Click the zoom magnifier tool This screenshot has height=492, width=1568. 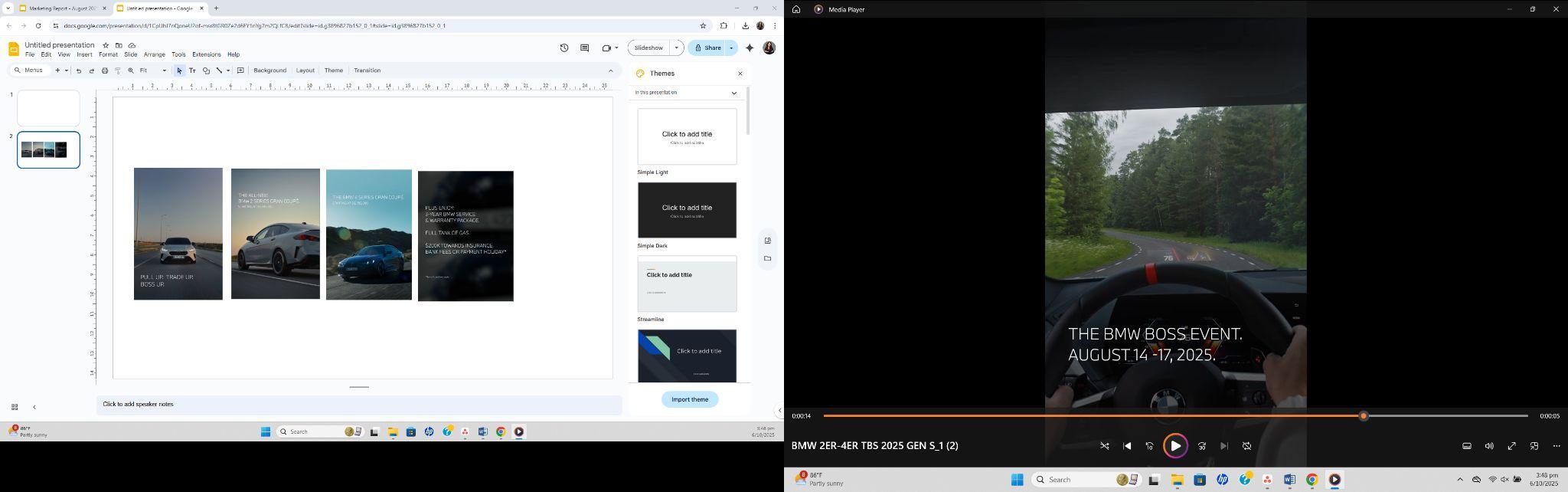tap(131, 71)
